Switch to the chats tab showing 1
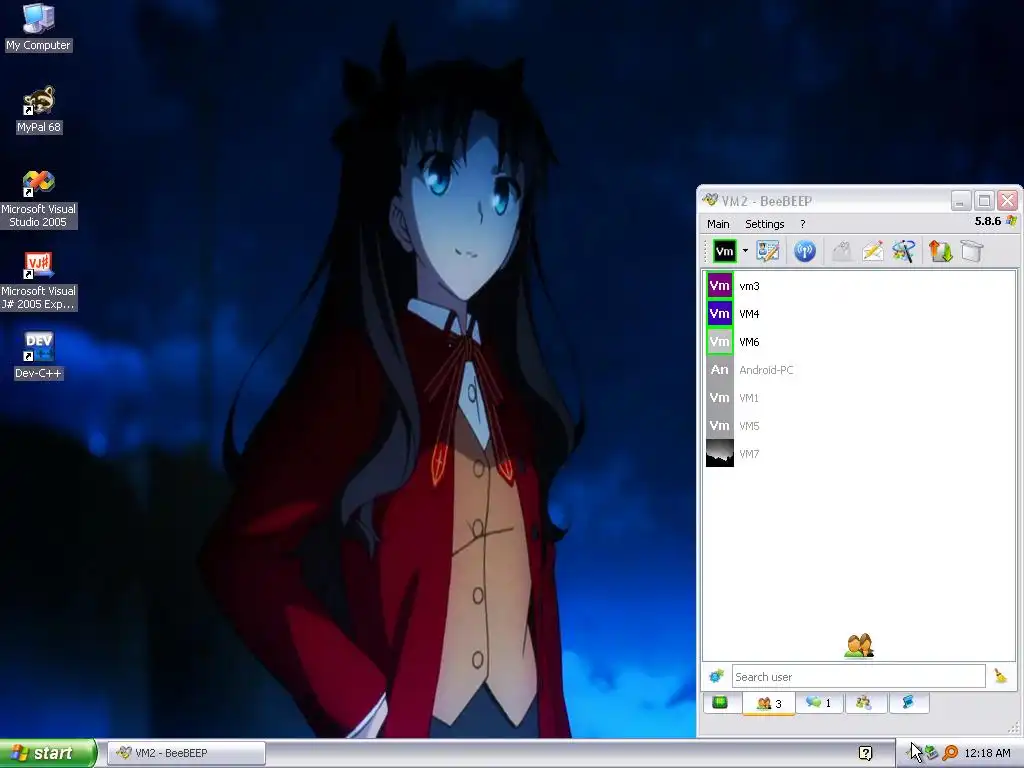 click(x=818, y=703)
